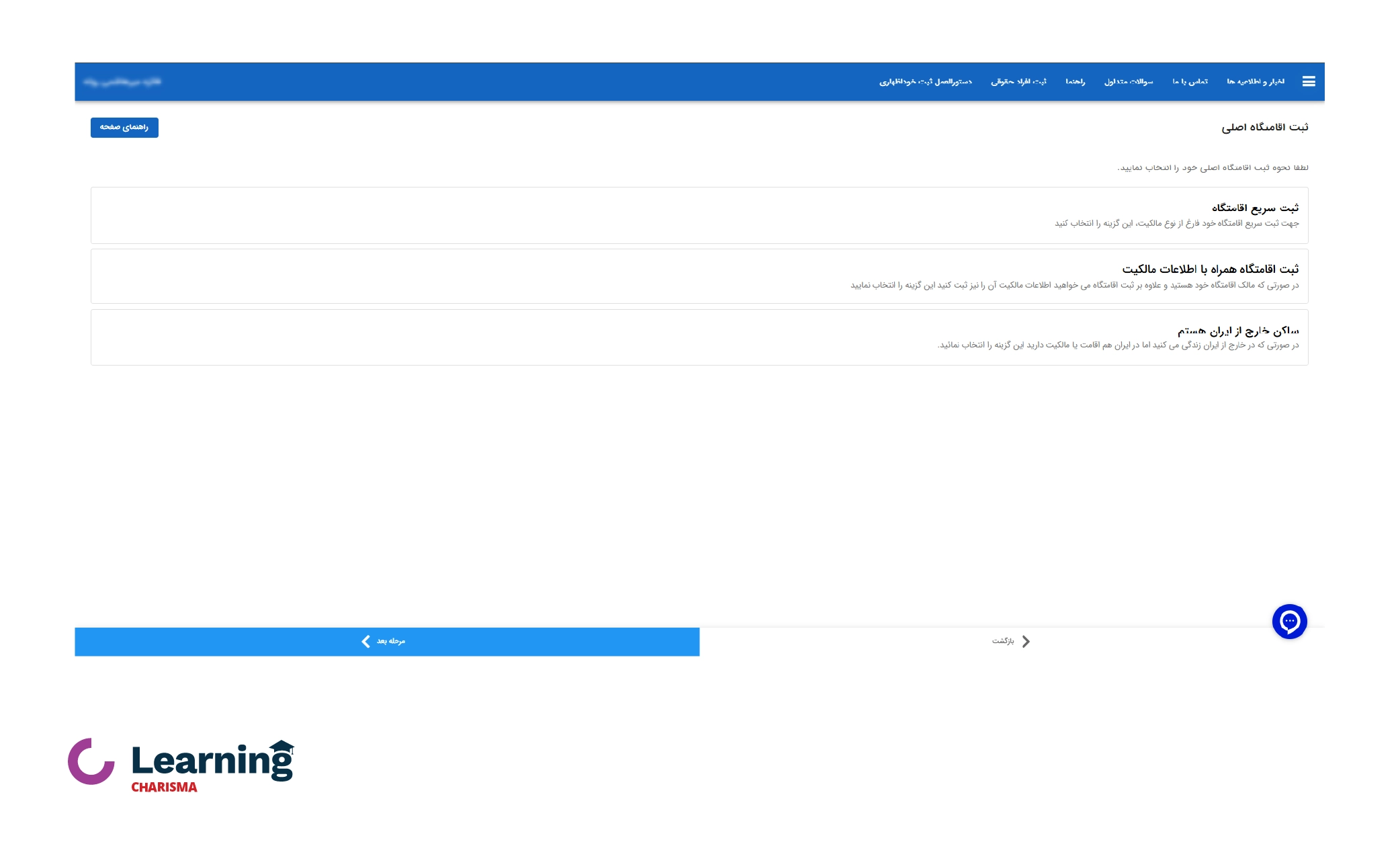Open راهنما in the top navigation
The height and width of the screenshot is (842, 1400).
(x=1075, y=82)
